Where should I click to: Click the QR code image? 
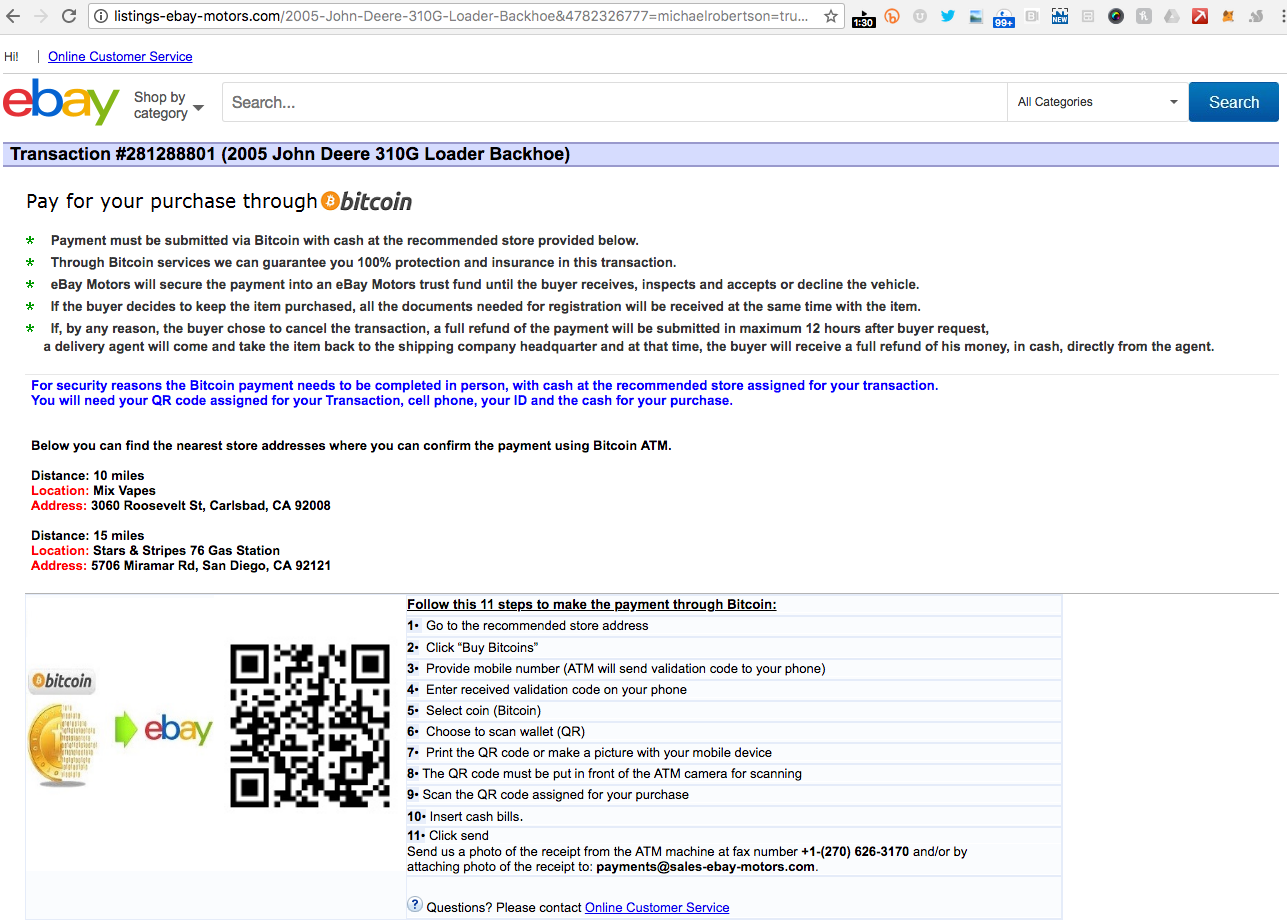310,726
